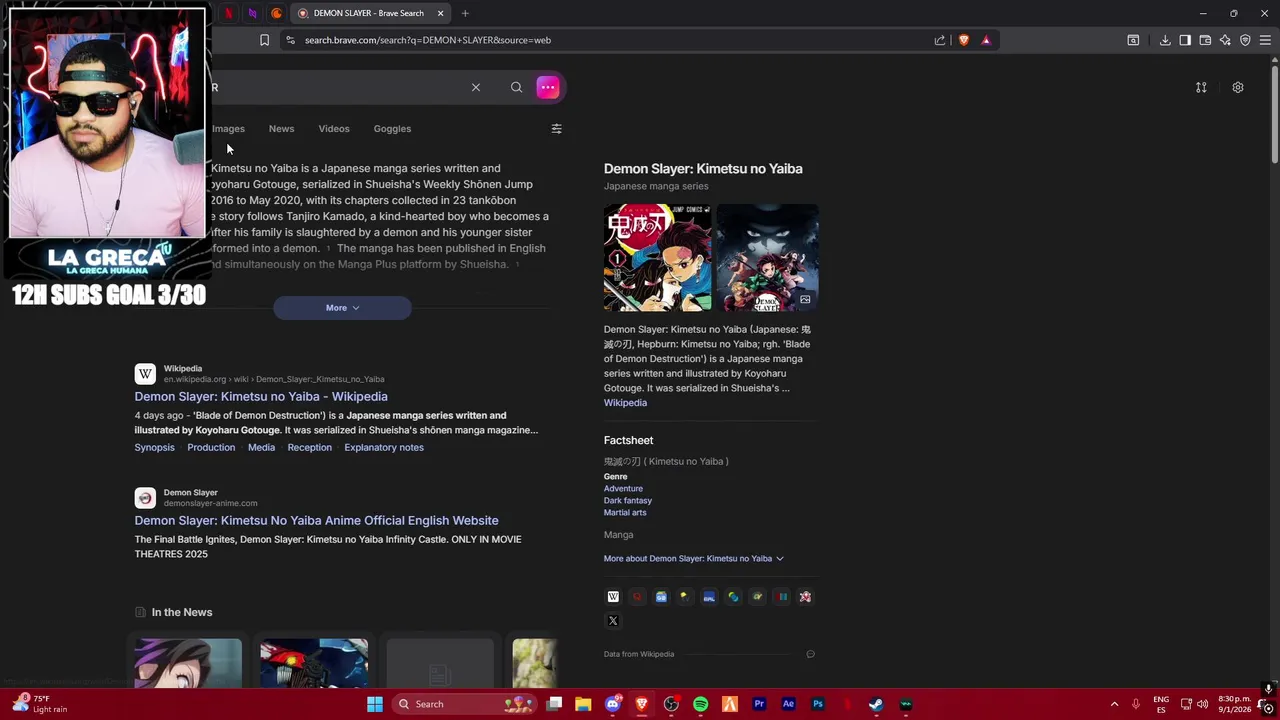Image resolution: width=1280 pixels, height=720 pixels.
Task: Open the Reception sublink
Action: pyautogui.click(x=309, y=447)
